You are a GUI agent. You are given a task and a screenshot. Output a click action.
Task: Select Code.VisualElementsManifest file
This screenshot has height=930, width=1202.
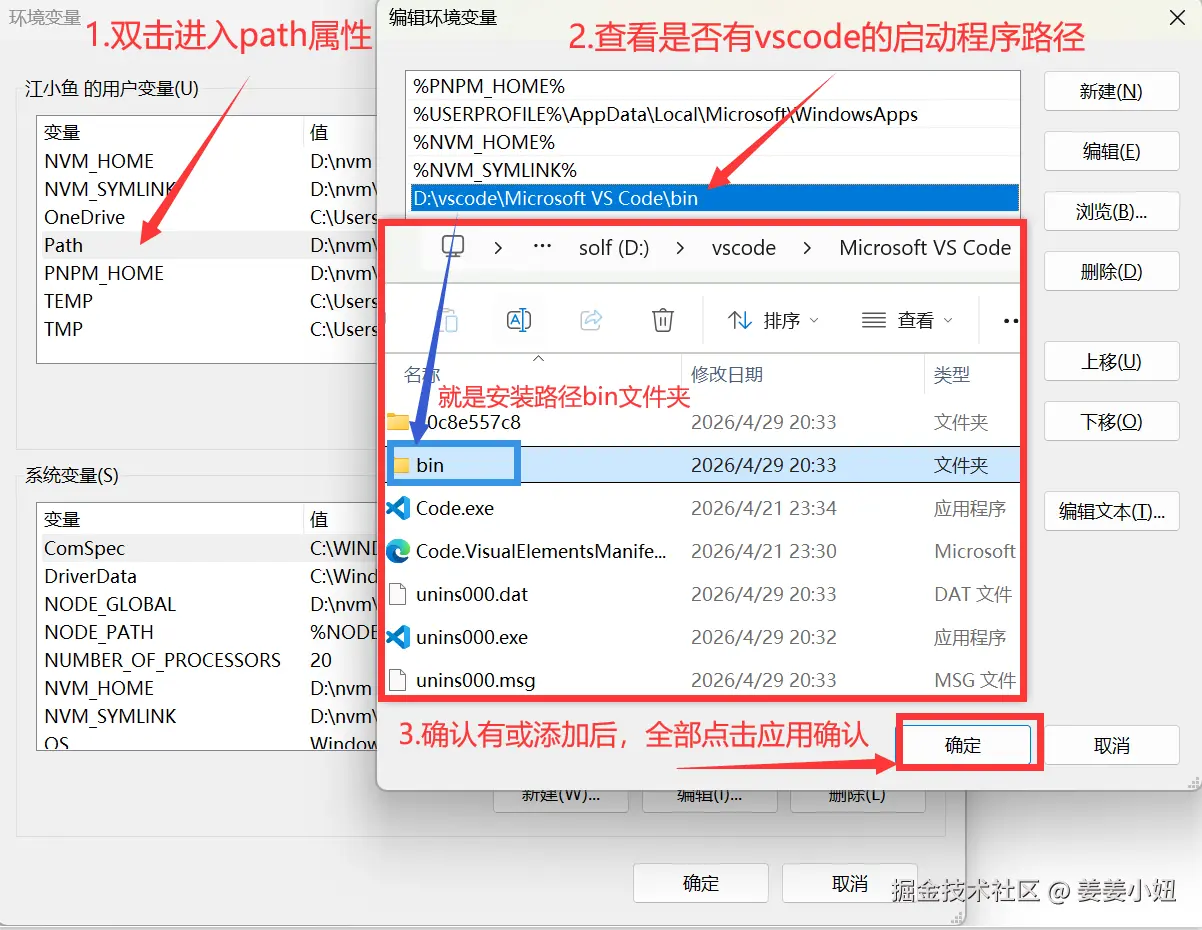(x=703, y=551)
